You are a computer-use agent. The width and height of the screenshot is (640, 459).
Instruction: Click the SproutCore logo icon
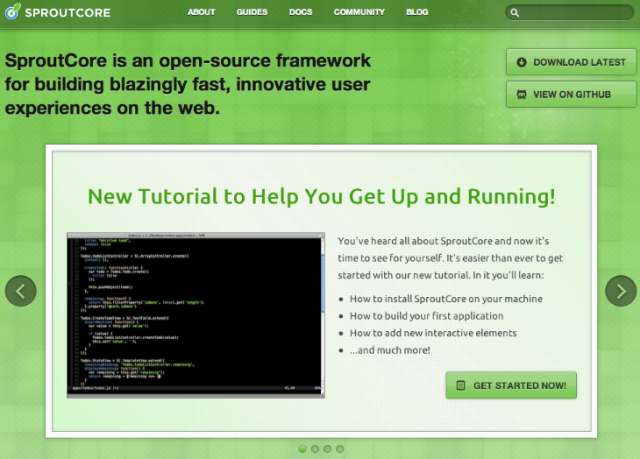click(11, 12)
